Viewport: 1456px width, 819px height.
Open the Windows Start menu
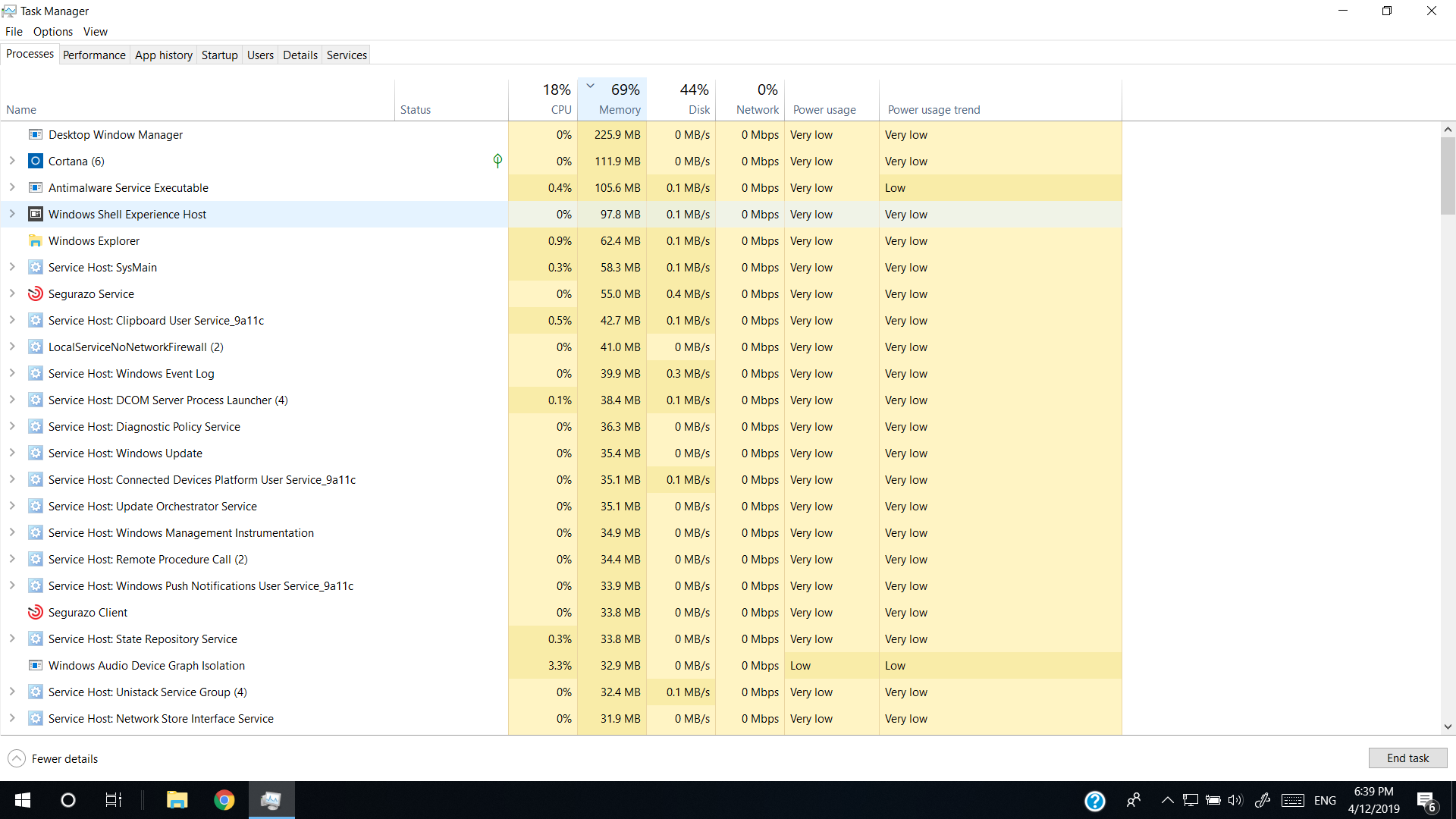tap(23, 800)
